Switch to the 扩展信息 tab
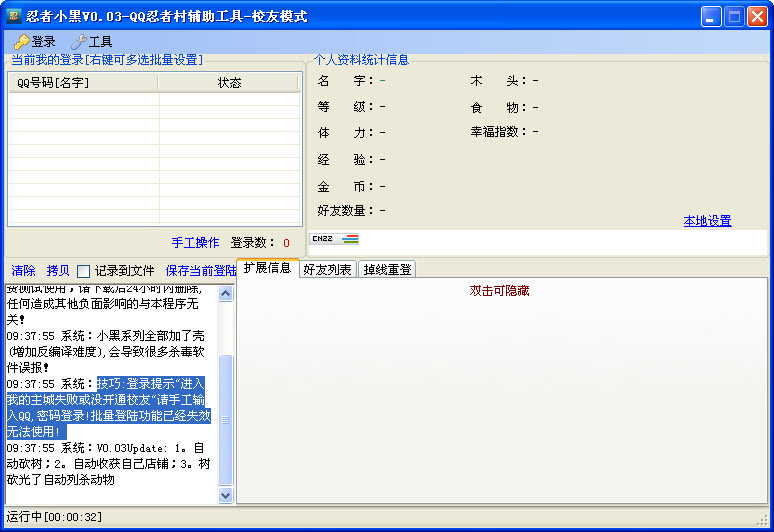This screenshot has width=774, height=532. point(268,268)
